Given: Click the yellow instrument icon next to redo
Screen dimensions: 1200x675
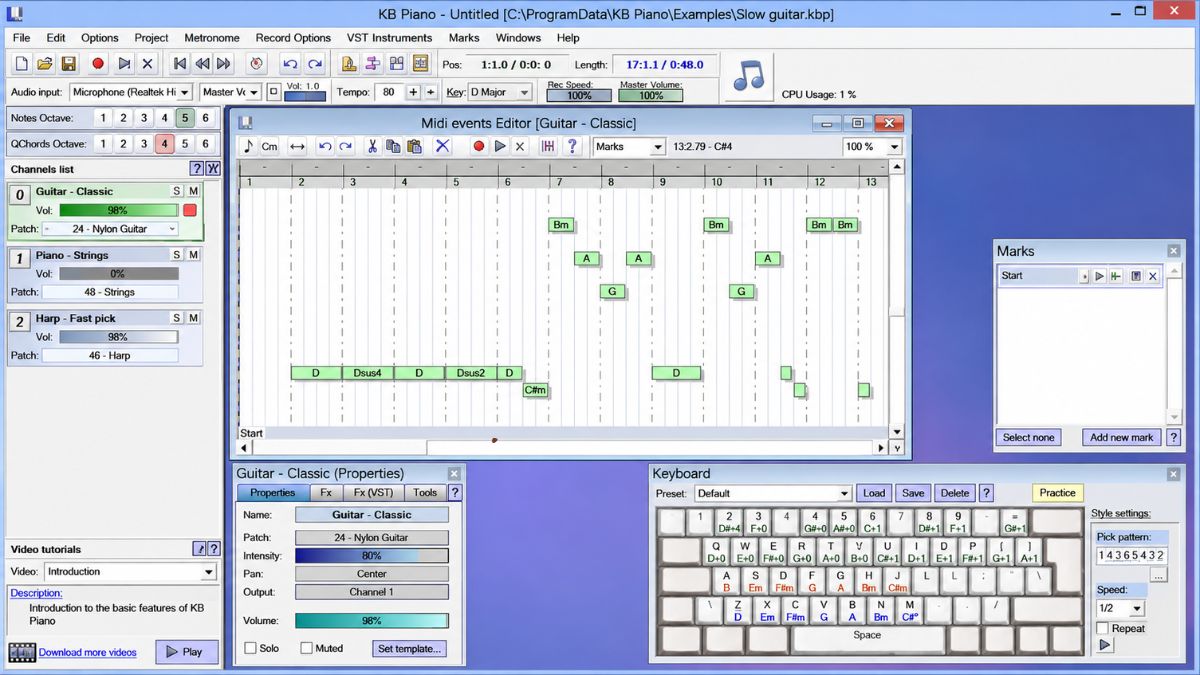Looking at the screenshot, I should point(349,64).
